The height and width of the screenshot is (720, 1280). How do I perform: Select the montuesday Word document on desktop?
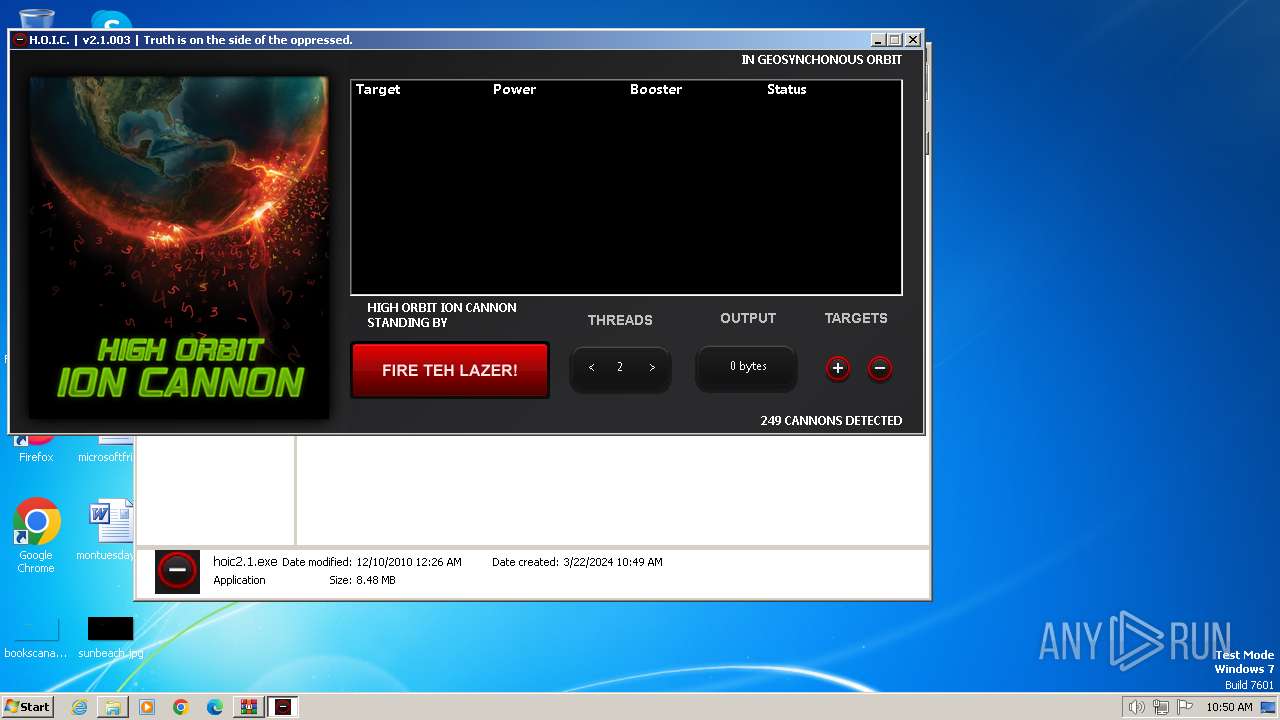[x=108, y=531]
